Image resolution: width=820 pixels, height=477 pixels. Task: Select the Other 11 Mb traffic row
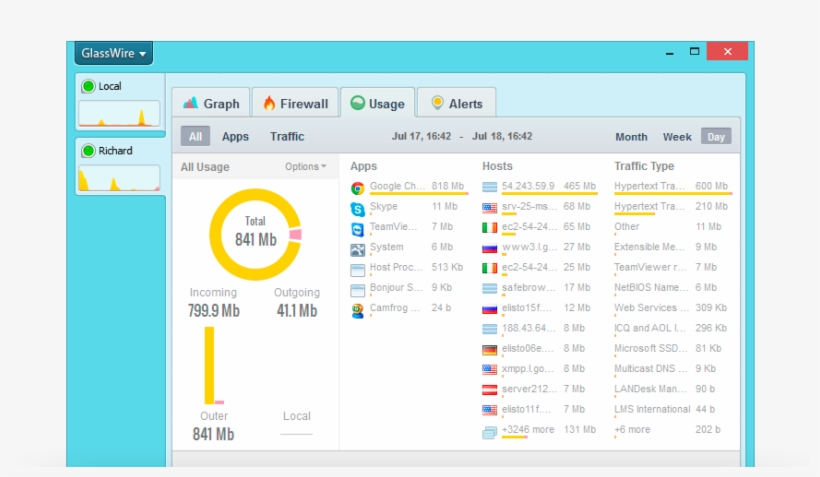coord(671,228)
